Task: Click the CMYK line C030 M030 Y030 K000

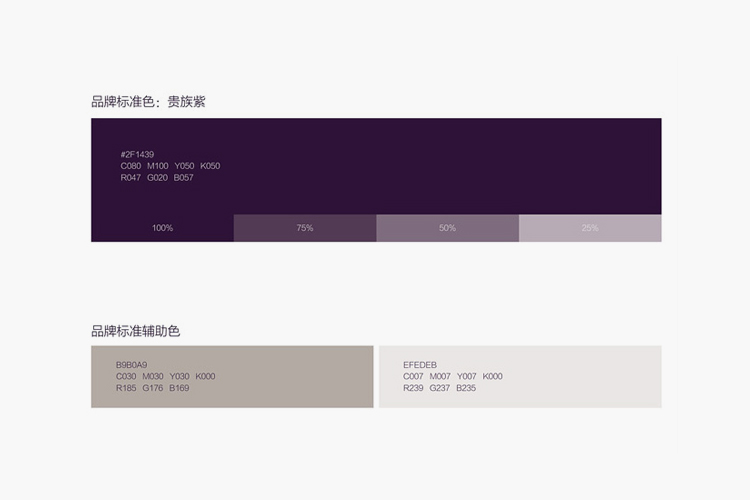Action: point(165,377)
